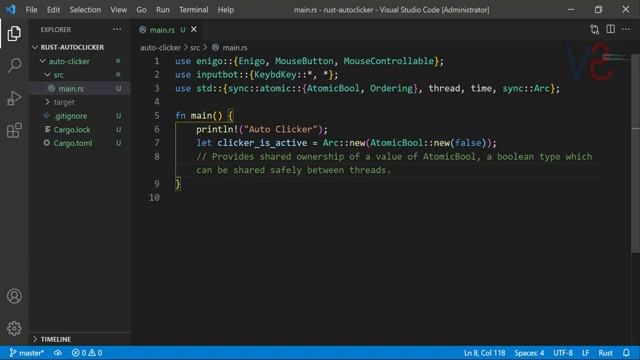Click Ln 8, Col 118 cursor position

click(484, 353)
